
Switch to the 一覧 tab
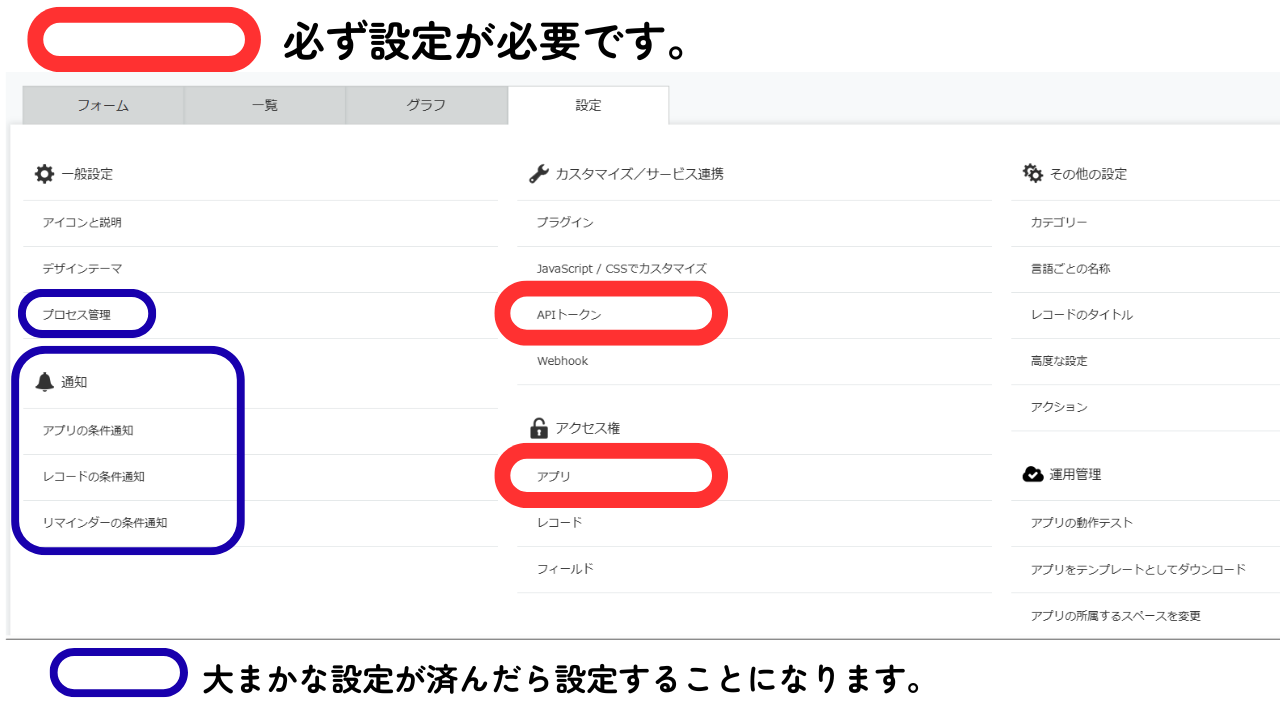click(265, 104)
